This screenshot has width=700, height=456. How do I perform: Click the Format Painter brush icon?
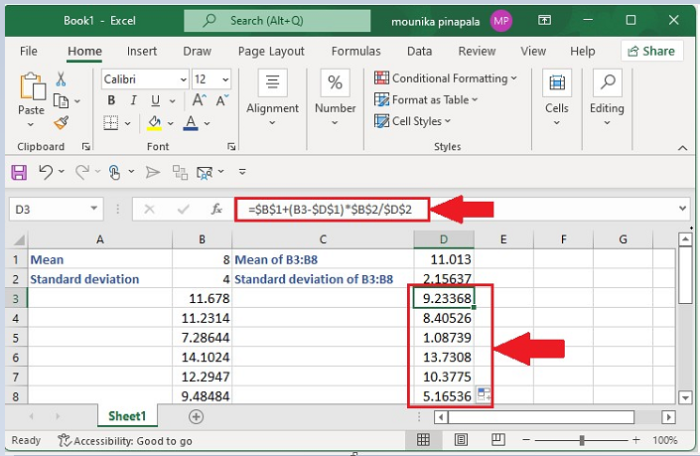(x=61, y=122)
